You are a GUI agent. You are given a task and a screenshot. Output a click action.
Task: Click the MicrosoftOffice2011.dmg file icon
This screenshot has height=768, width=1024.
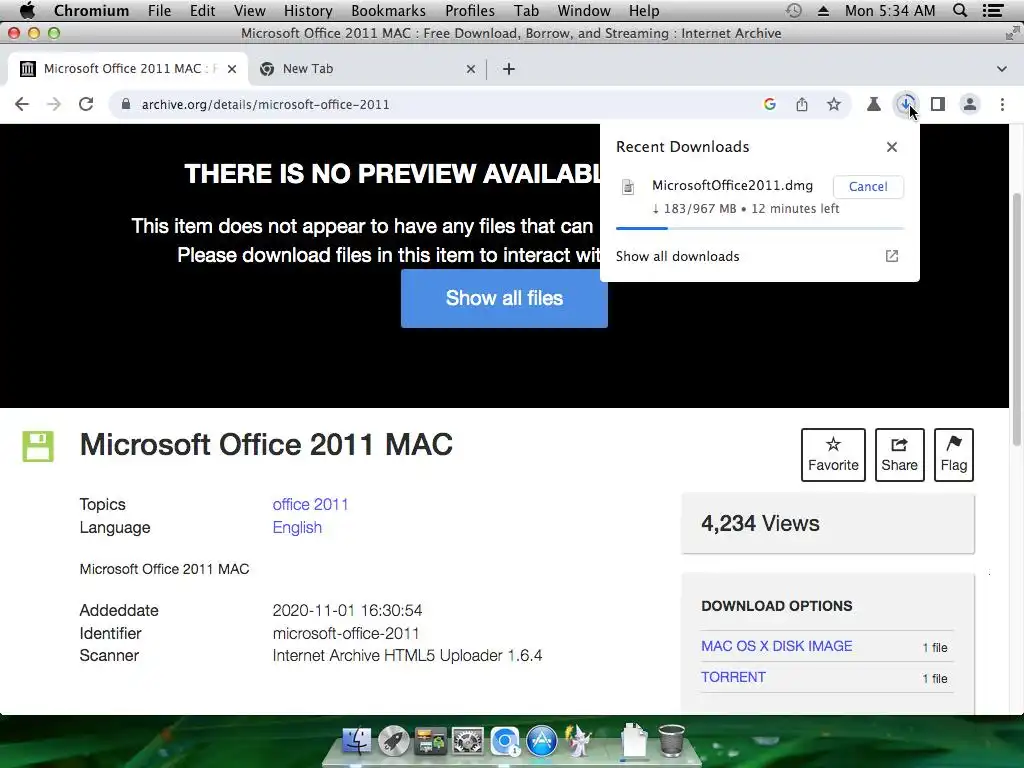coord(628,187)
